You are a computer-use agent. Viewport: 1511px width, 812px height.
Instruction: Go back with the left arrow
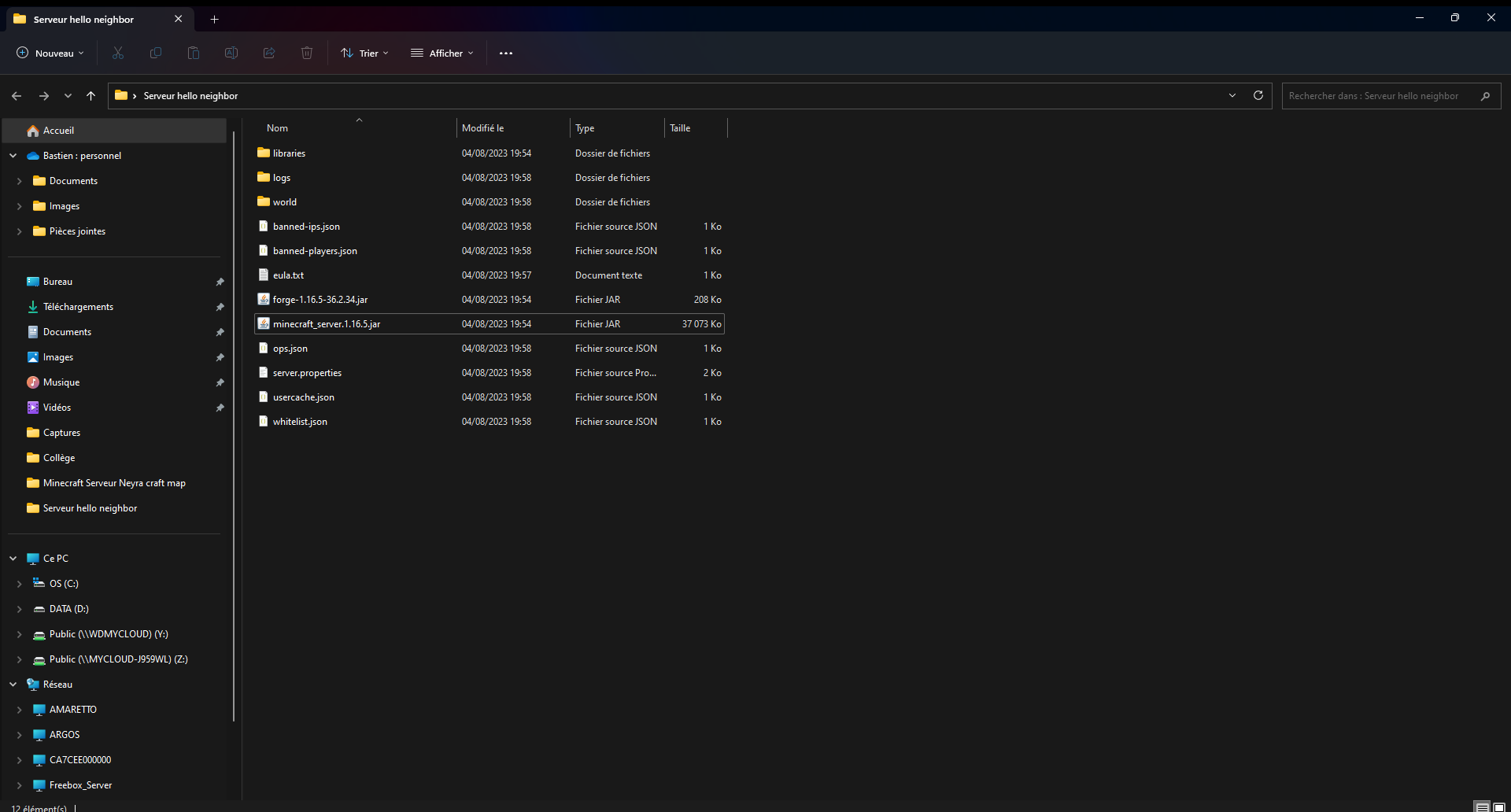pyautogui.click(x=17, y=96)
